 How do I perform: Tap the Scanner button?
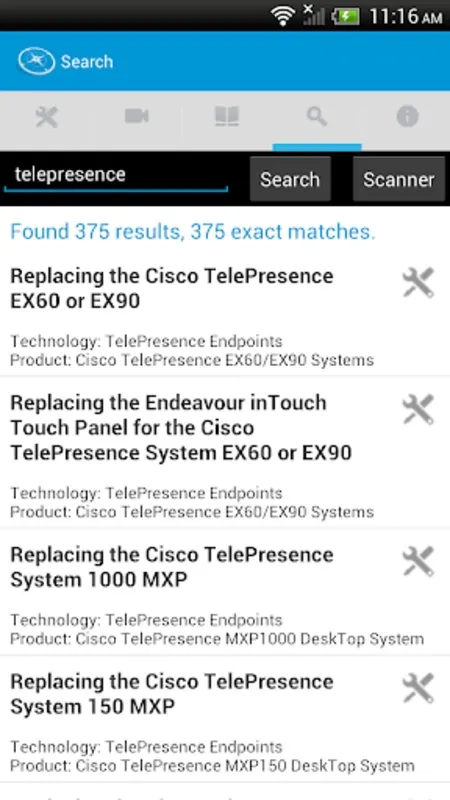point(398,179)
